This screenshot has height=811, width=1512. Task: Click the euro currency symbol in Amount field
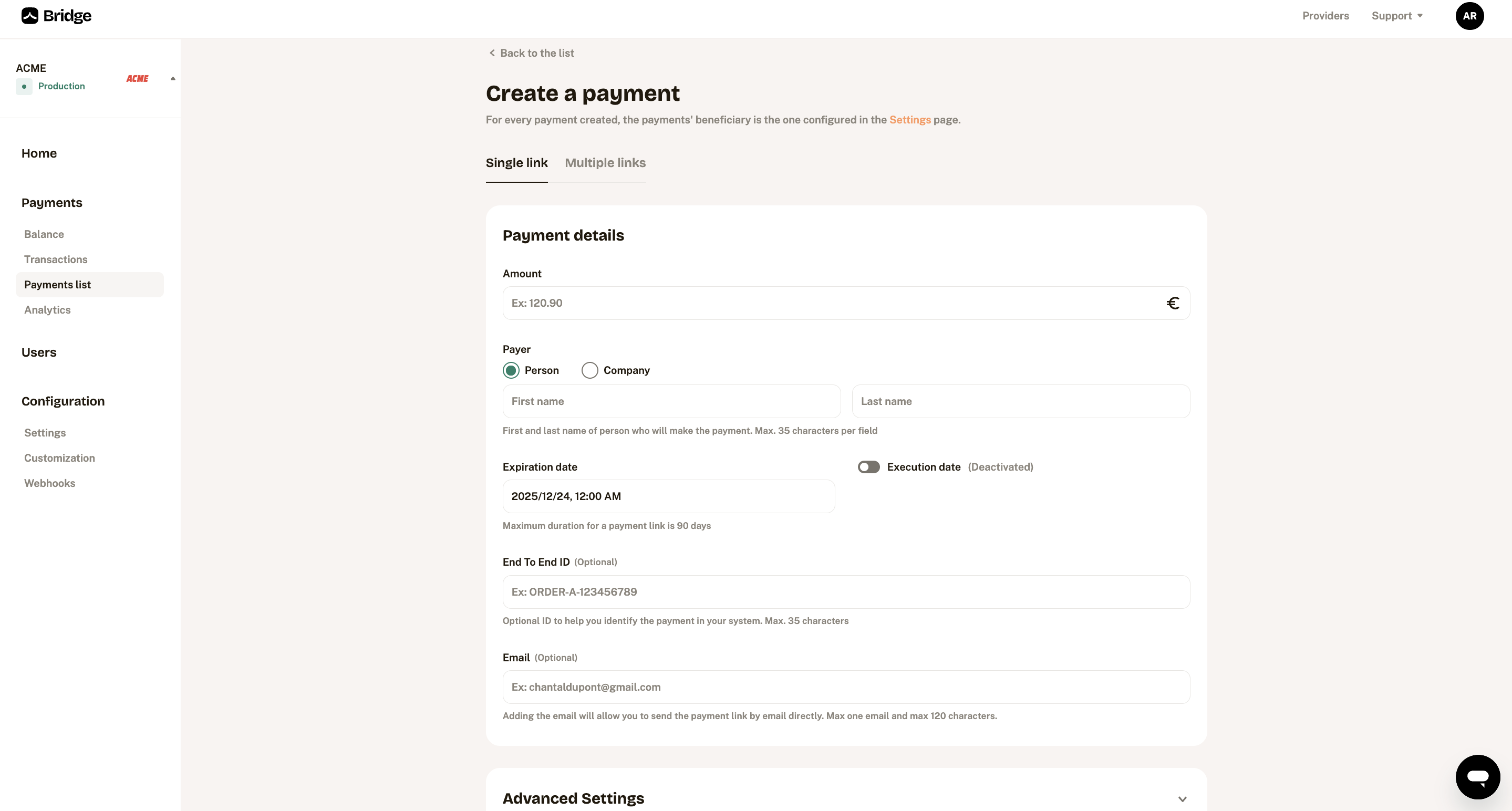pyautogui.click(x=1173, y=303)
